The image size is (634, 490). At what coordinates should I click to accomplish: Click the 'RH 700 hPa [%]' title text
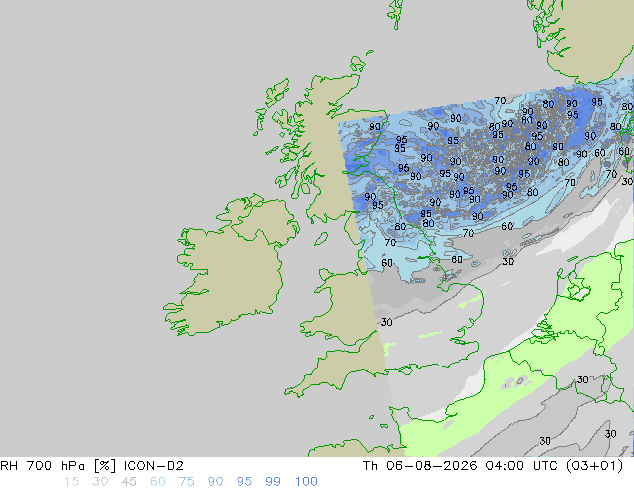(x=58, y=466)
